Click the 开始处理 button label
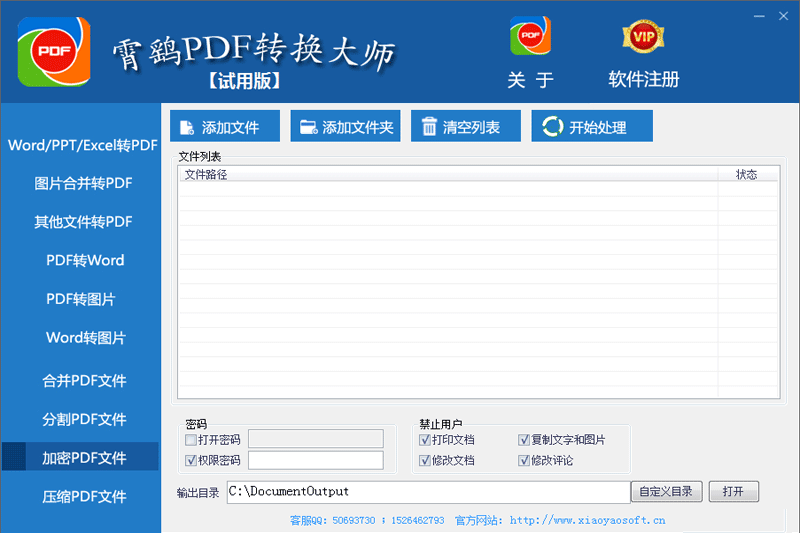800x533 pixels. 598,127
